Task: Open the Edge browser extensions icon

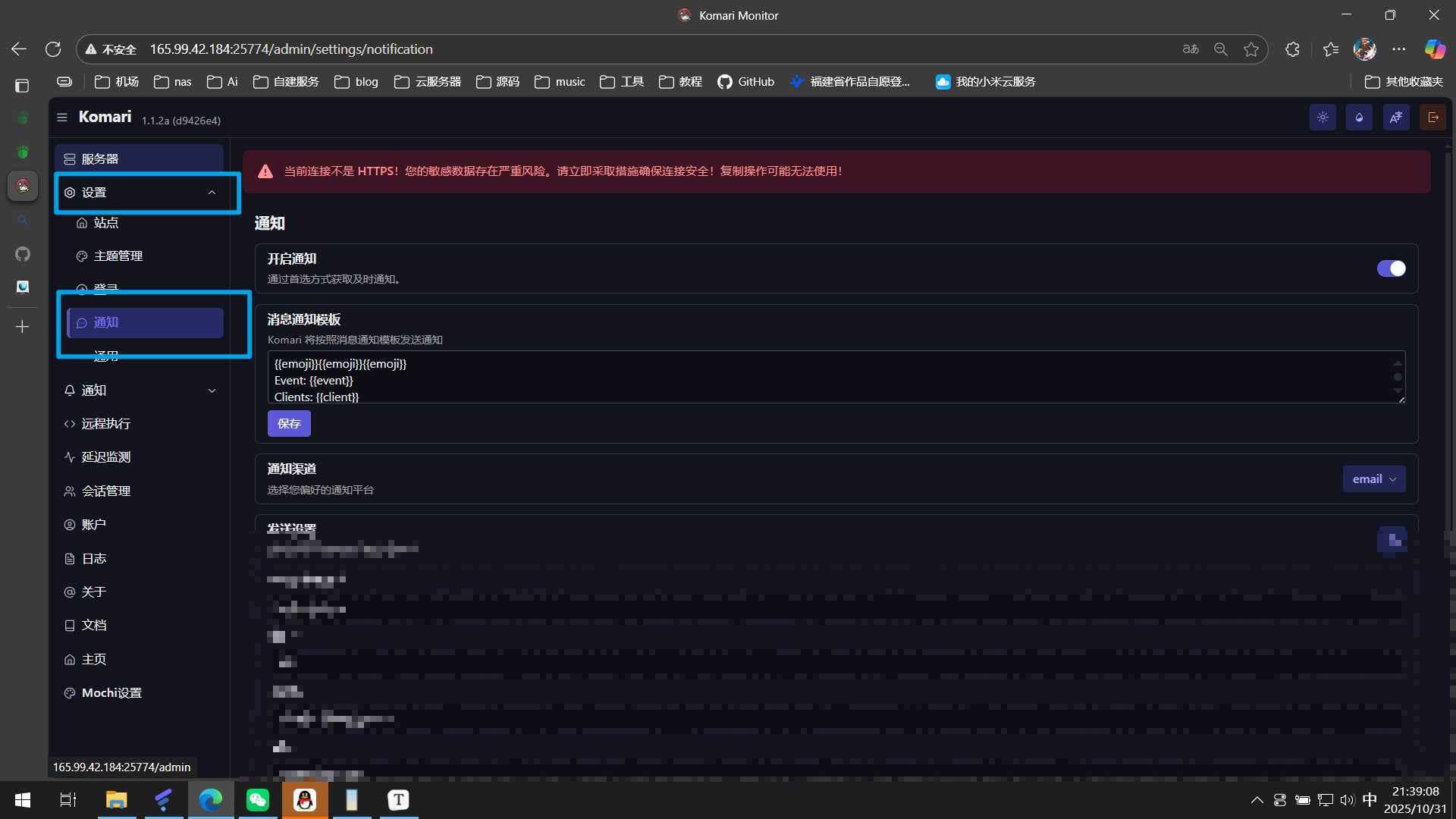Action: 1292,49
